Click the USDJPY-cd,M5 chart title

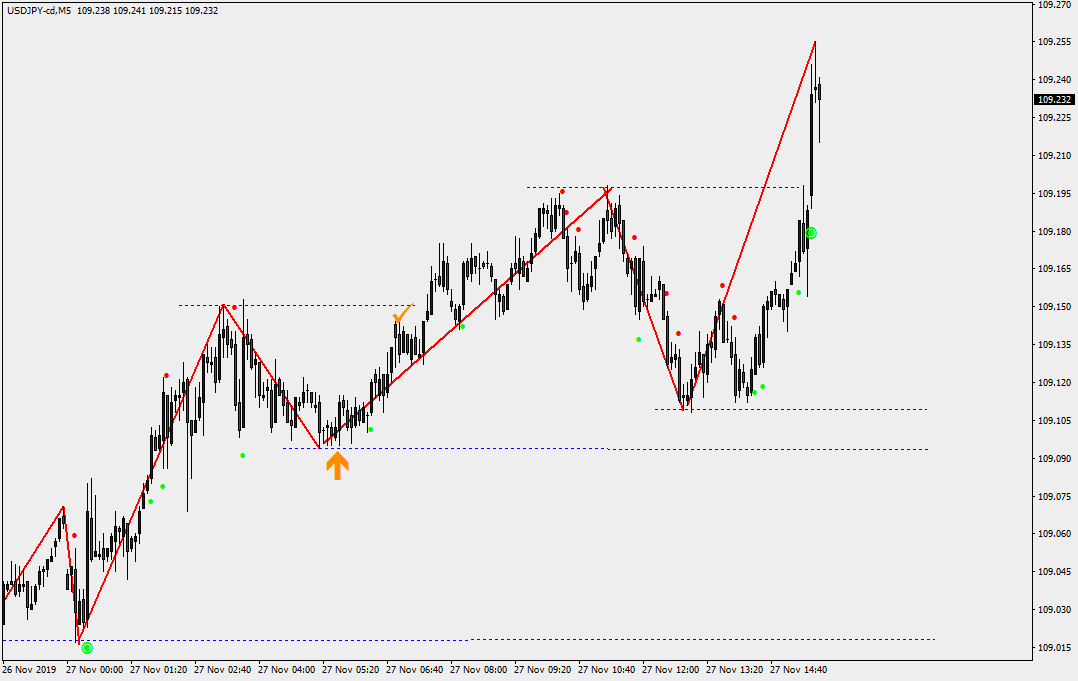coord(38,11)
